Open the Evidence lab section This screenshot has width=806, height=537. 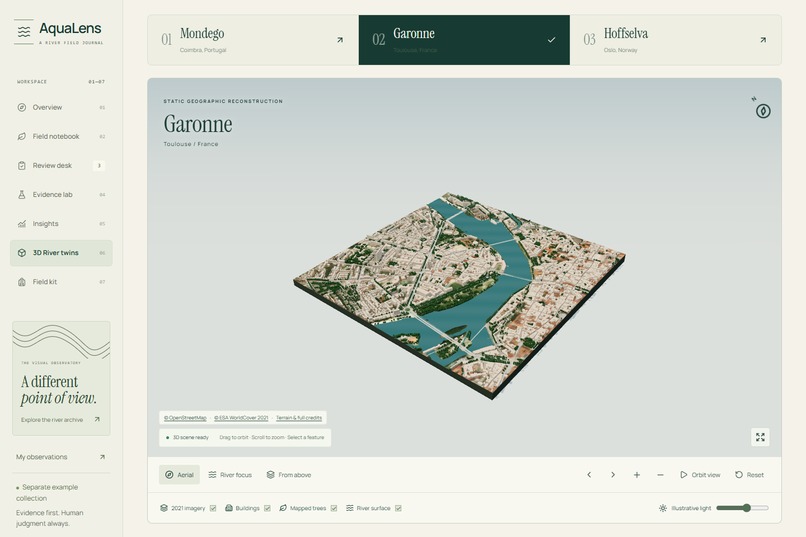61,195
